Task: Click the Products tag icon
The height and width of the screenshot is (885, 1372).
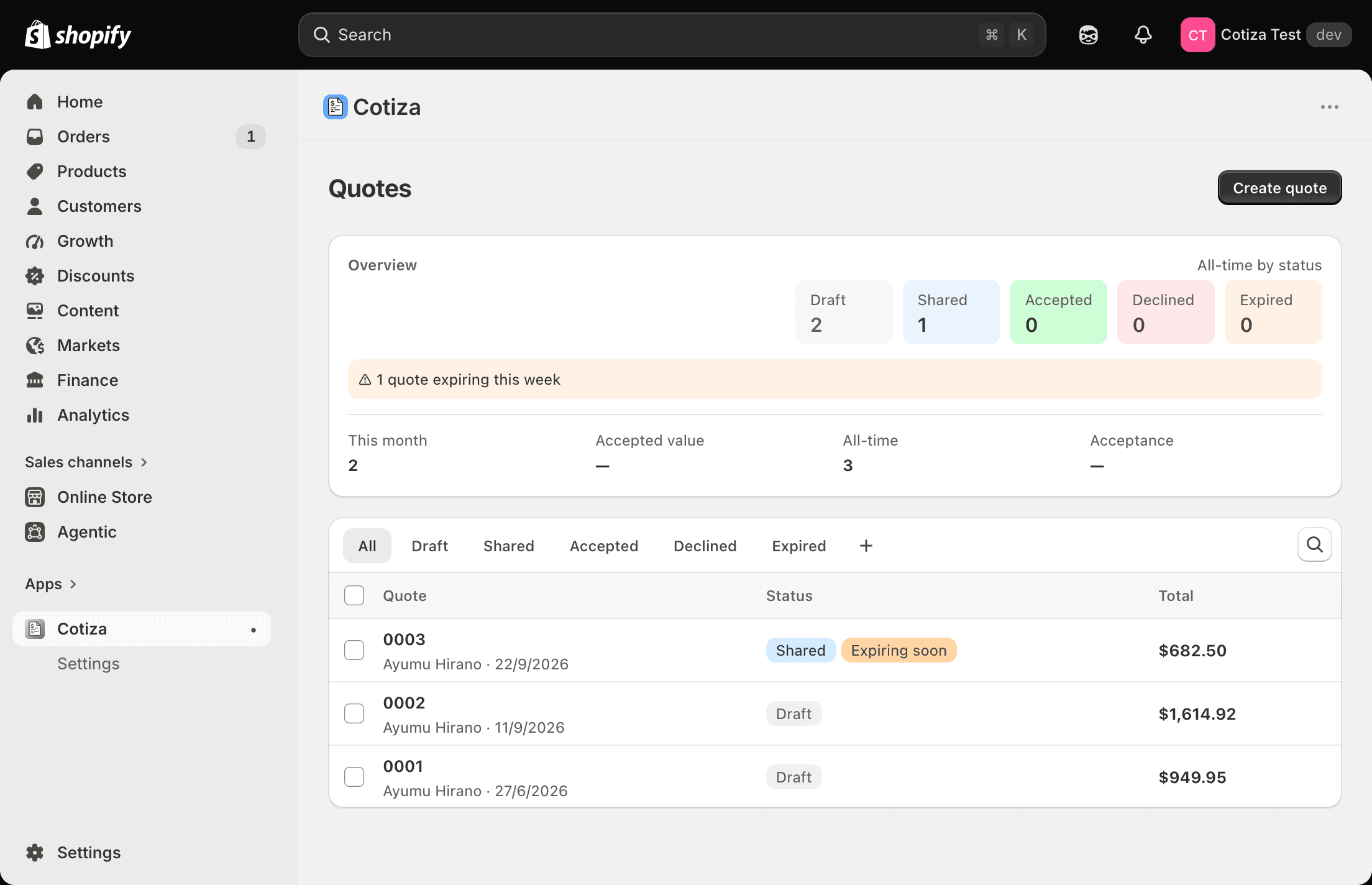Action: [x=35, y=172]
